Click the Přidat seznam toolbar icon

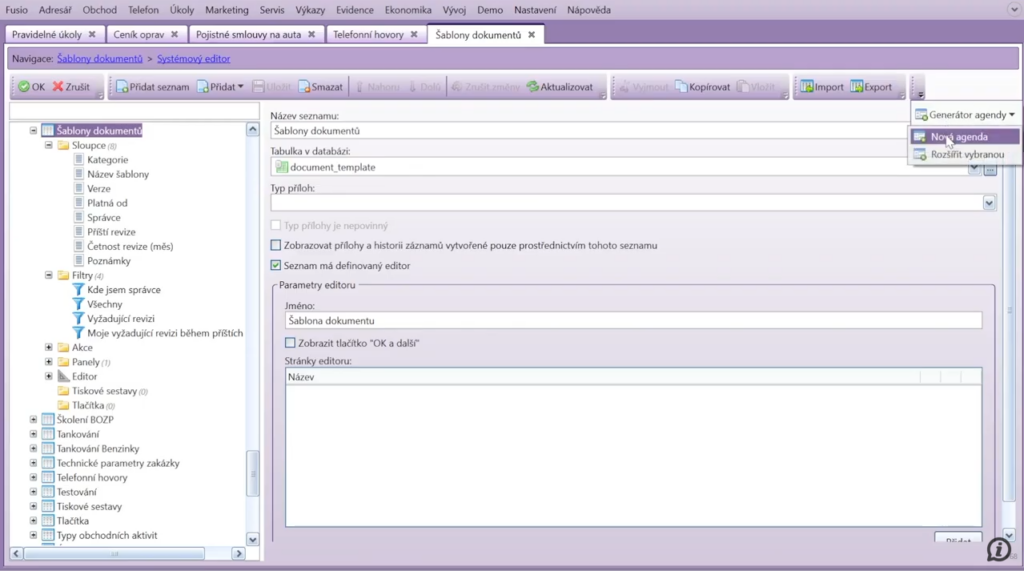click(x=119, y=87)
